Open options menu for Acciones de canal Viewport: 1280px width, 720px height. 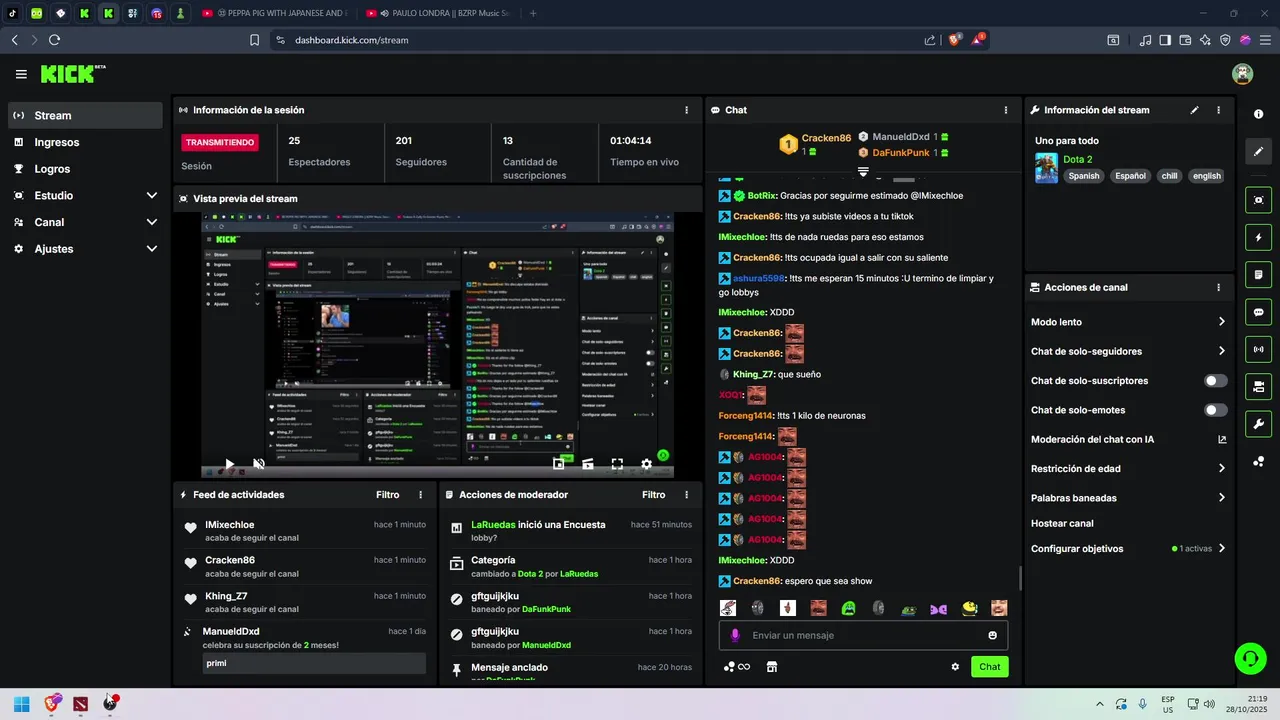pos(1218,287)
